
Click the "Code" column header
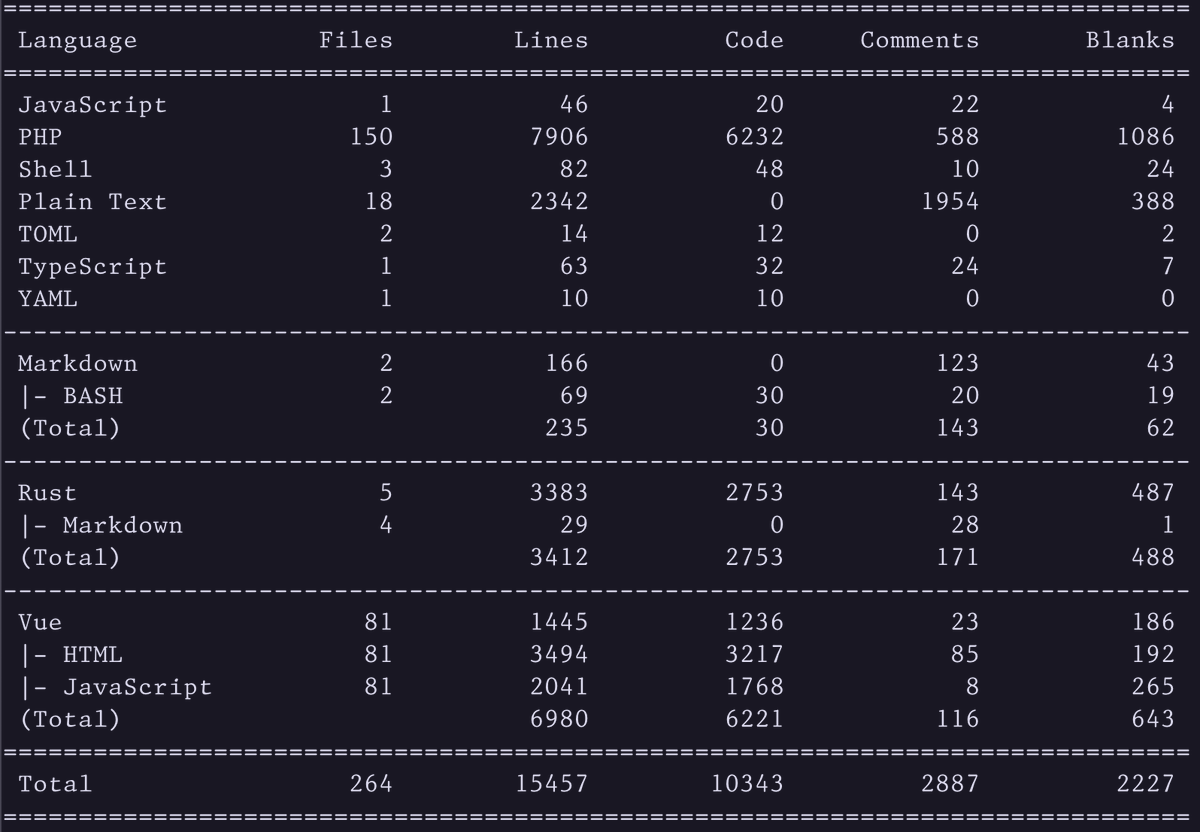point(754,40)
